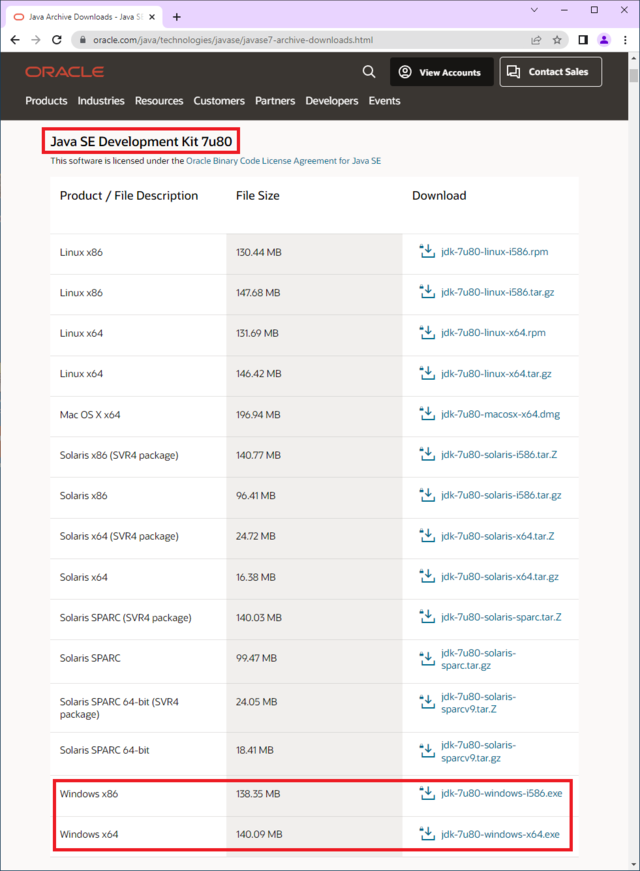Click the download icon for jdk-7u80-solaris-i586.tar.Z
The image size is (640, 871).
[427, 454]
